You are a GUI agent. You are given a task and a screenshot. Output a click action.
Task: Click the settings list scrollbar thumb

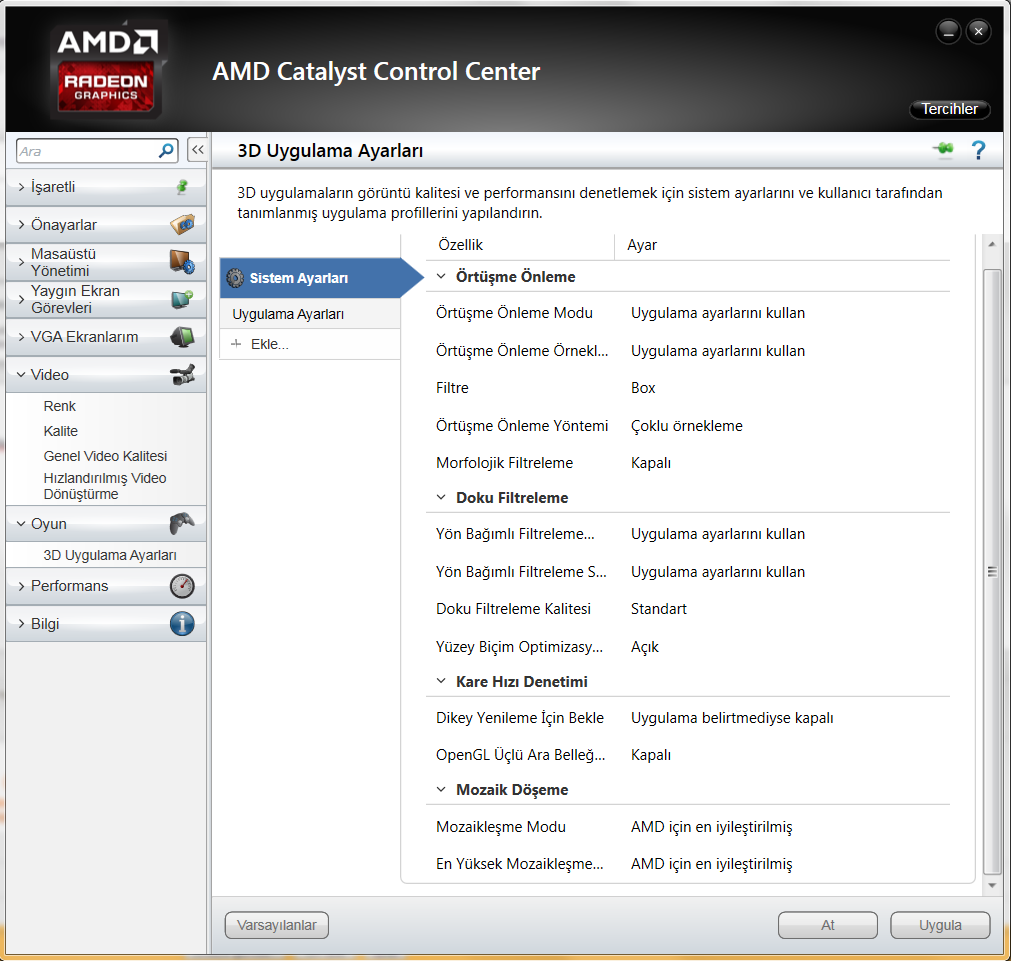coord(992,571)
